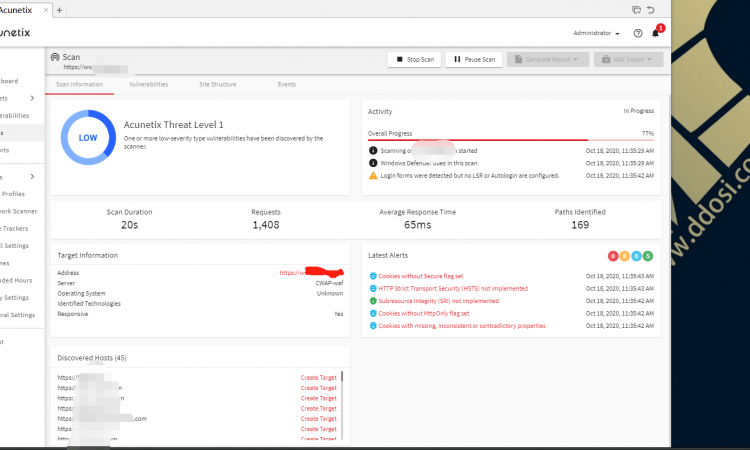Screen dimensions: 750x450
Task: Click icon beside contradictory cookie properties alert
Action: point(373,326)
